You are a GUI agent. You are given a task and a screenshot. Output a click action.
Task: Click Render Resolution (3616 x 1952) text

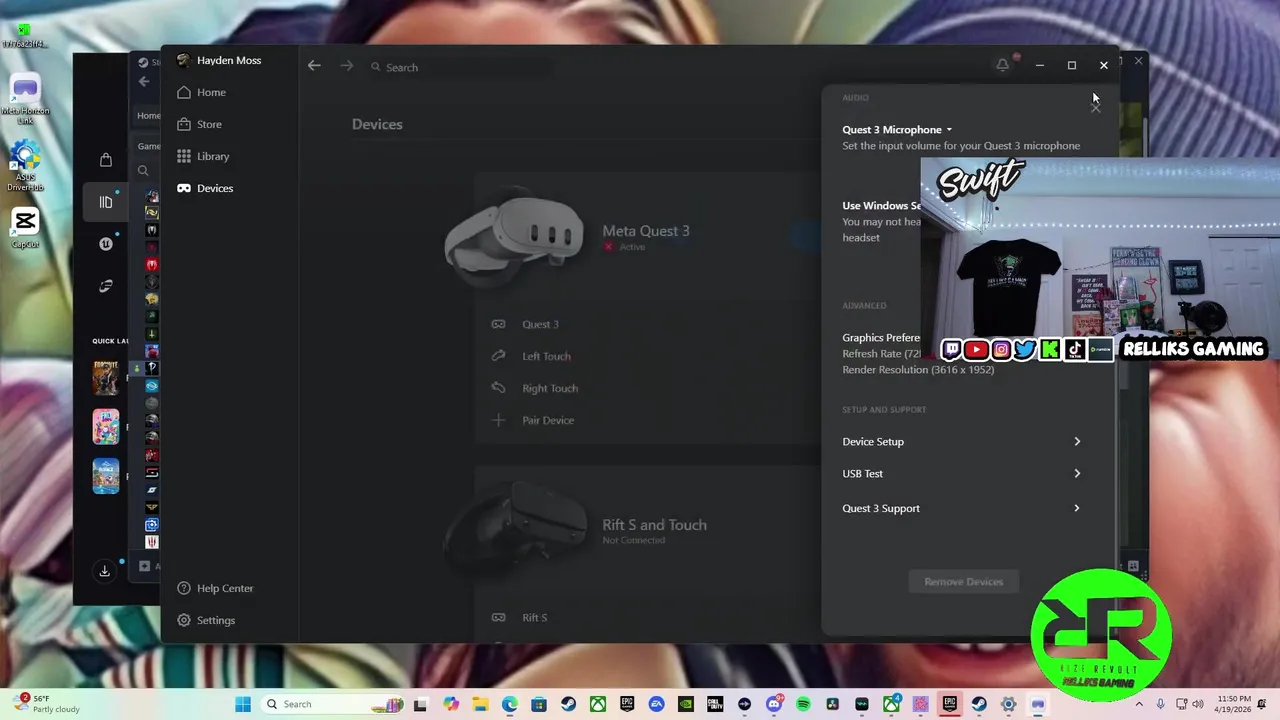click(918, 370)
